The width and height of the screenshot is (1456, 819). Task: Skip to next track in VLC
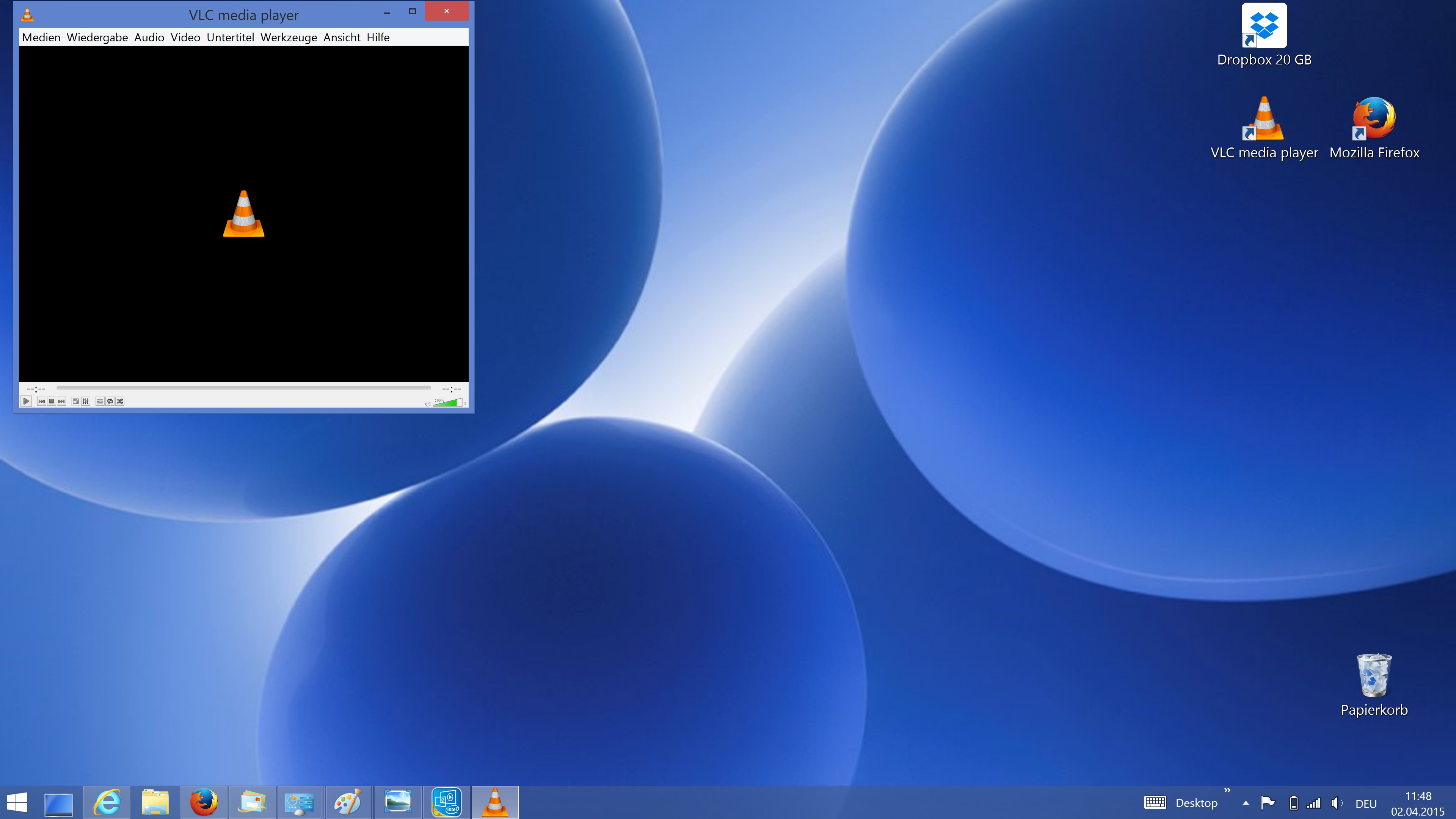[x=61, y=401]
